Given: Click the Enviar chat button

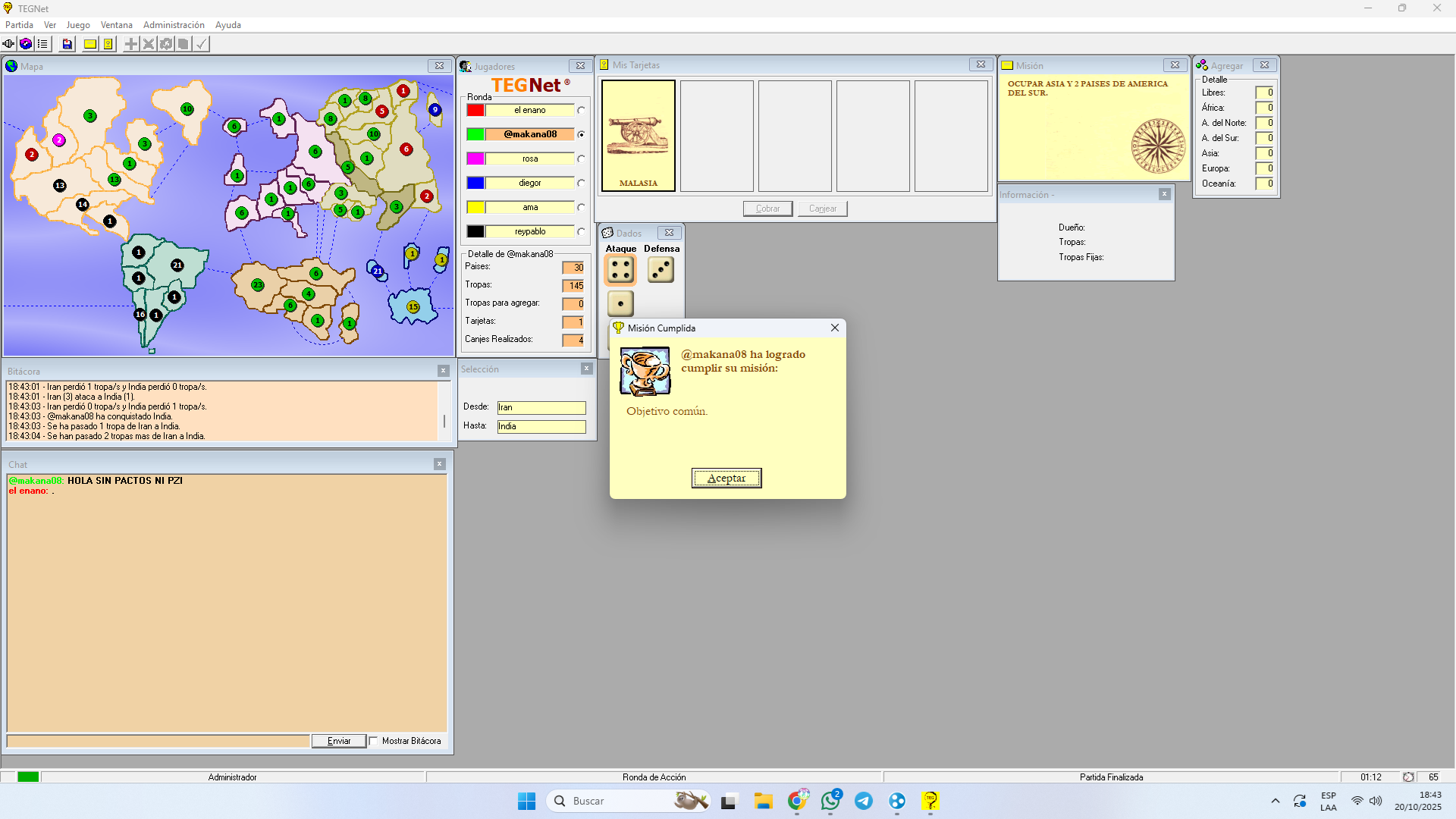Looking at the screenshot, I should (x=338, y=741).
